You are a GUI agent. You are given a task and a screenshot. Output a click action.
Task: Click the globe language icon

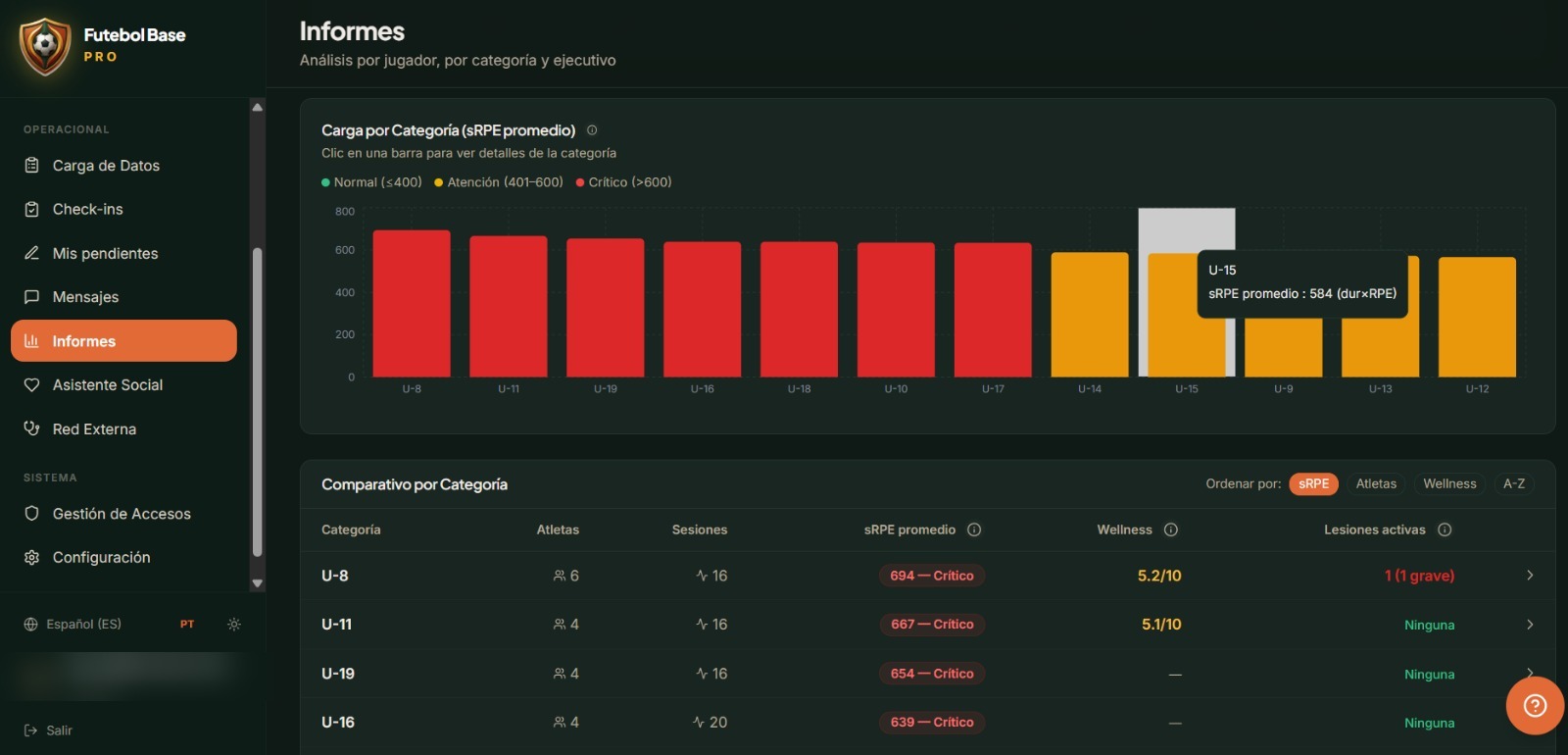30,625
